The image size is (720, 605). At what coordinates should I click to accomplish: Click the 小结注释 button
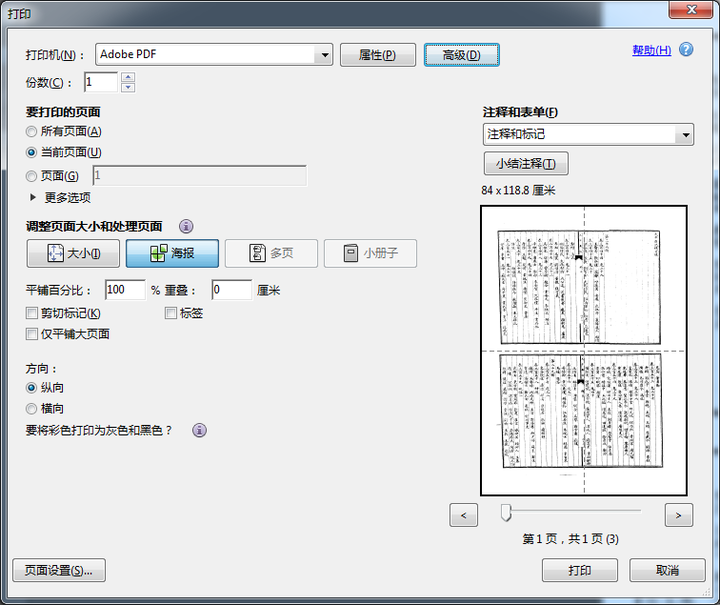(x=526, y=163)
